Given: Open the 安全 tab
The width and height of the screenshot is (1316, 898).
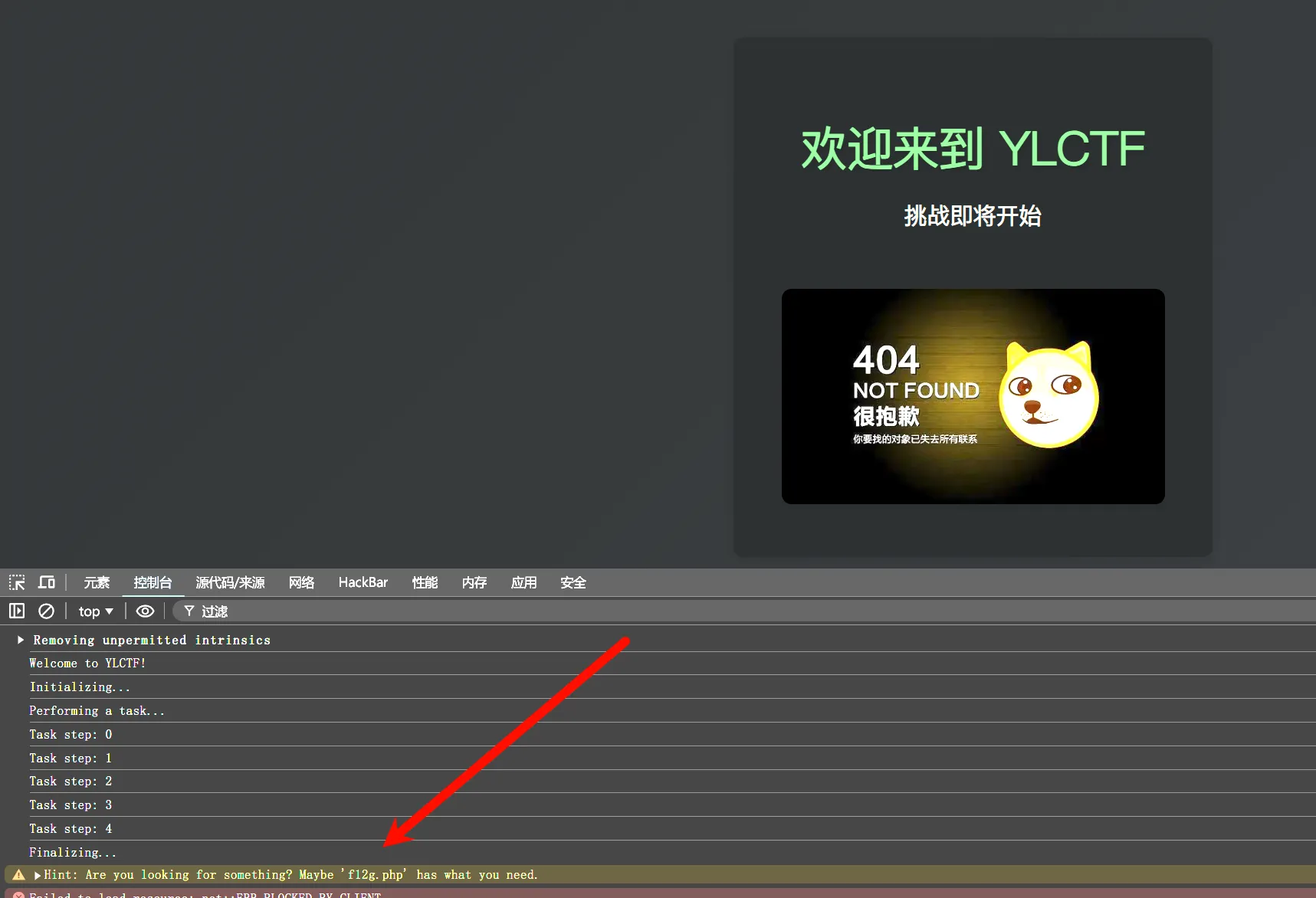Looking at the screenshot, I should tap(573, 582).
